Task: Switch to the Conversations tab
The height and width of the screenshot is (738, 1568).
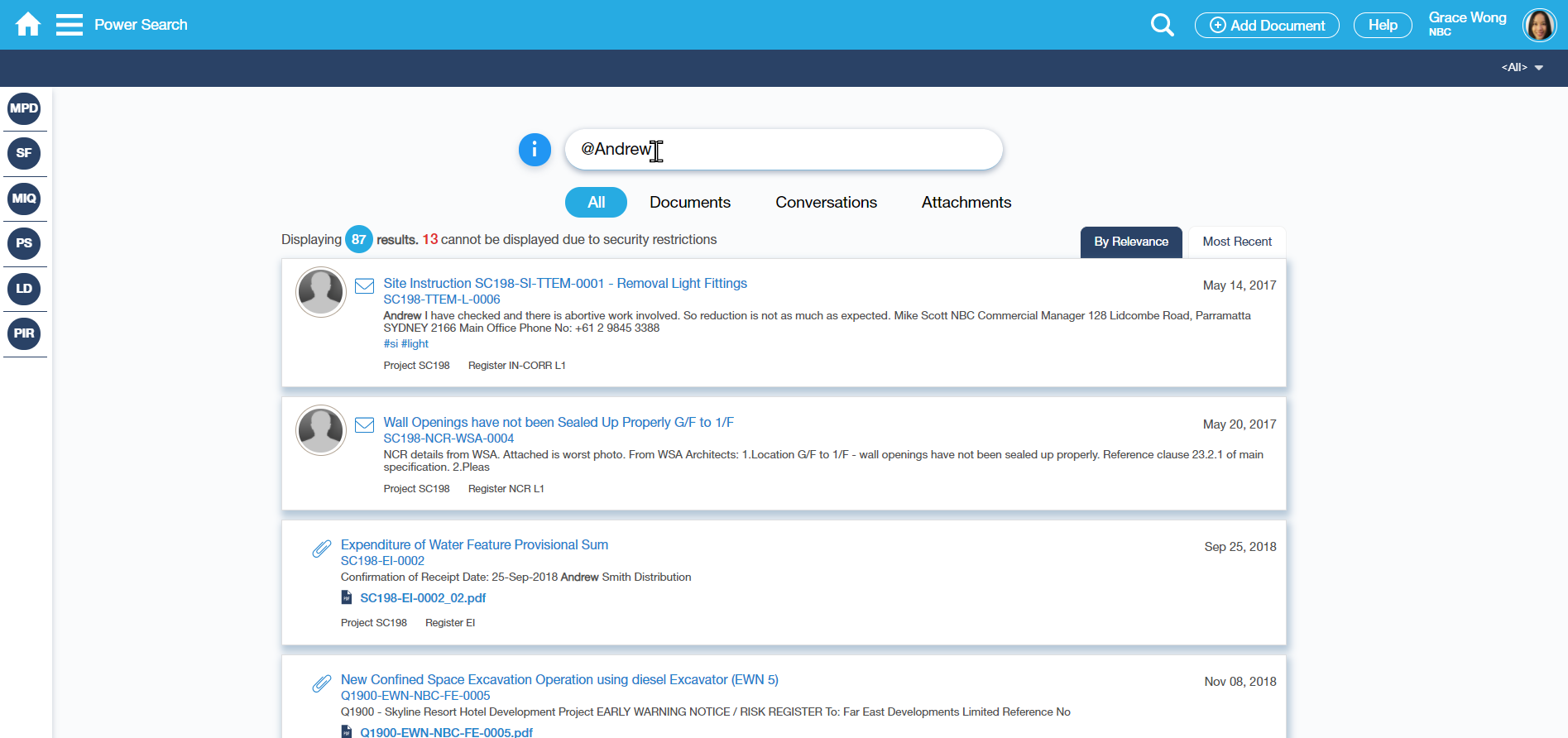Action: pyautogui.click(x=826, y=203)
